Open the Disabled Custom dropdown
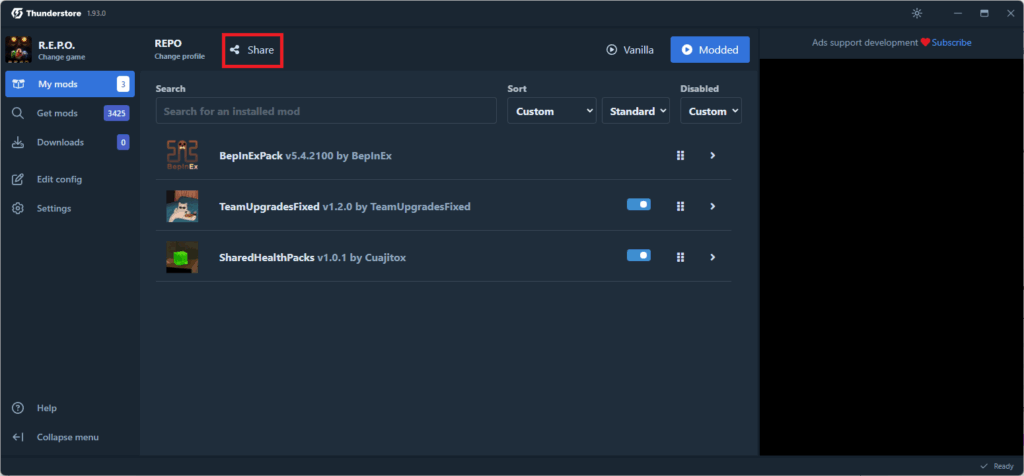 [711, 111]
